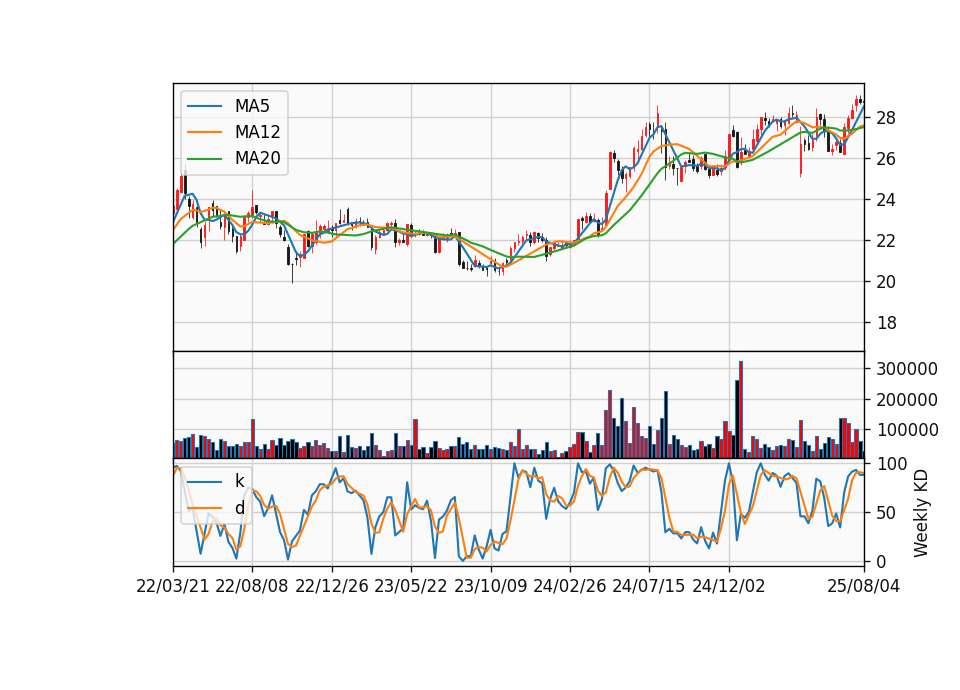The height and width of the screenshot is (690, 960).
Task: Click the blue MA5 legend line sample
Action: click(x=204, y=106)
